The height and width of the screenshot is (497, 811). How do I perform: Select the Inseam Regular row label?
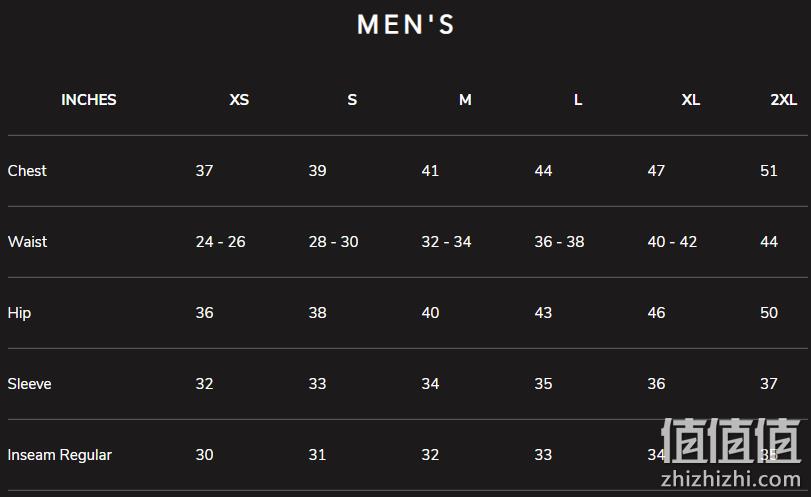(x=59, y=455)
